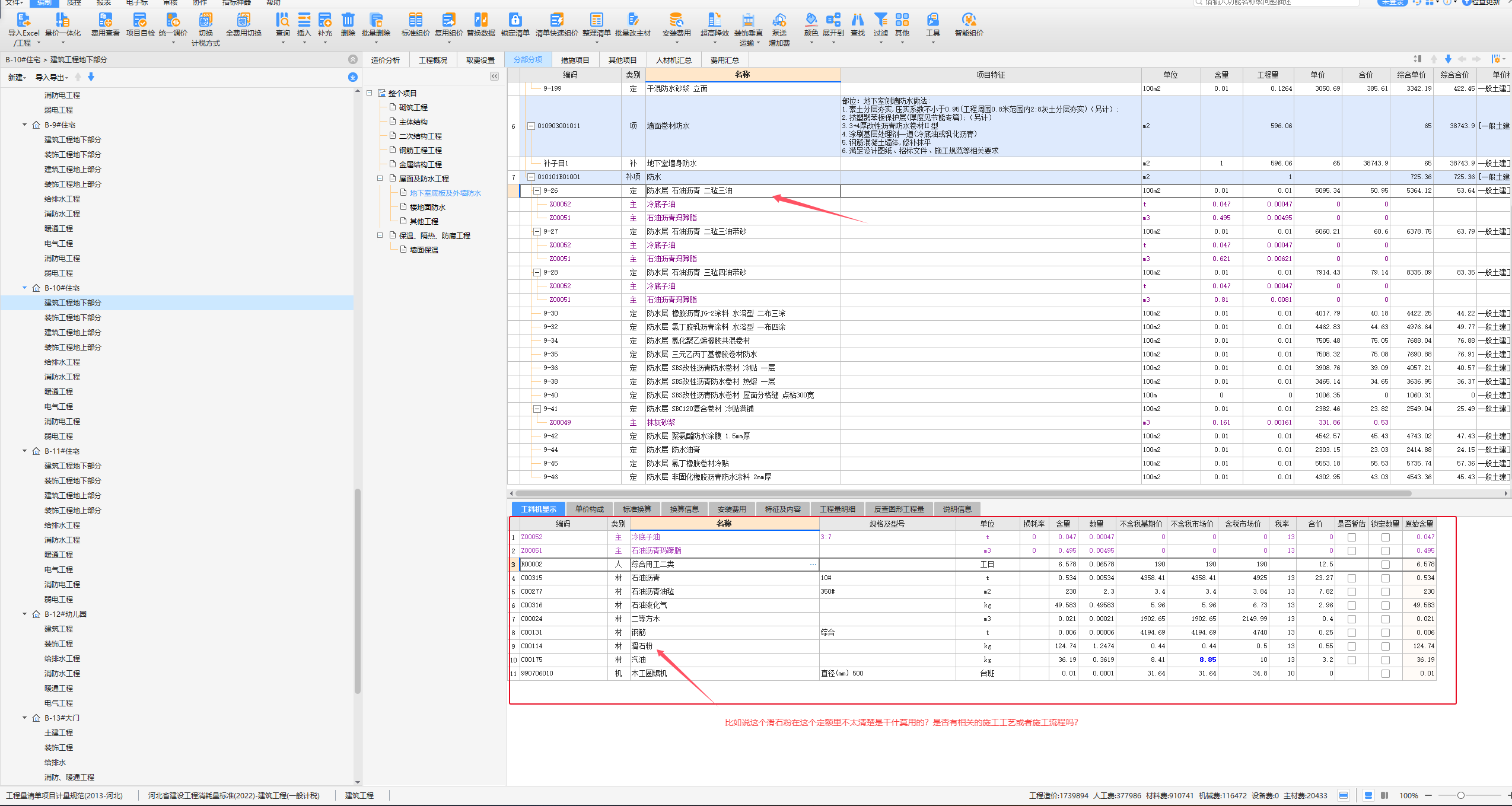Collapse the 9-26 quota row

click(x=537, y=190)
